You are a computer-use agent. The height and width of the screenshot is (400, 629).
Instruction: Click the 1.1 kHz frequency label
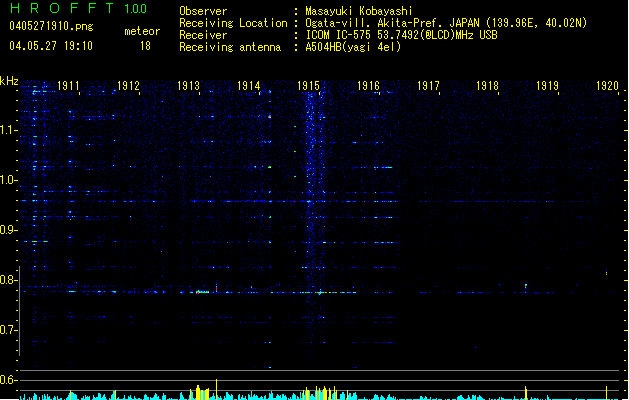9,130
